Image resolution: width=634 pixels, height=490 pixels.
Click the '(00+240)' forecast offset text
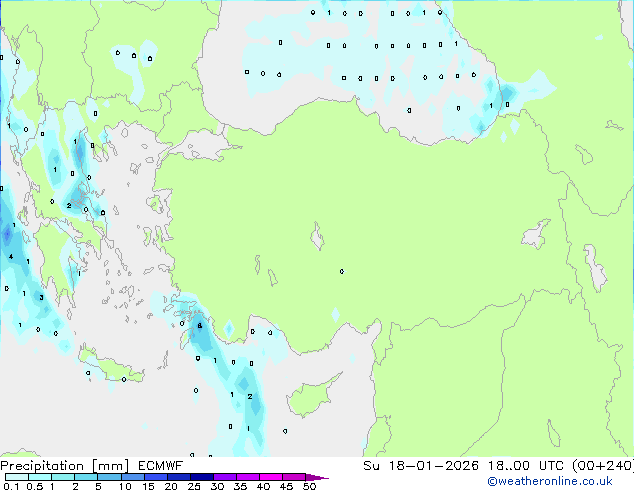click(603, 466)
